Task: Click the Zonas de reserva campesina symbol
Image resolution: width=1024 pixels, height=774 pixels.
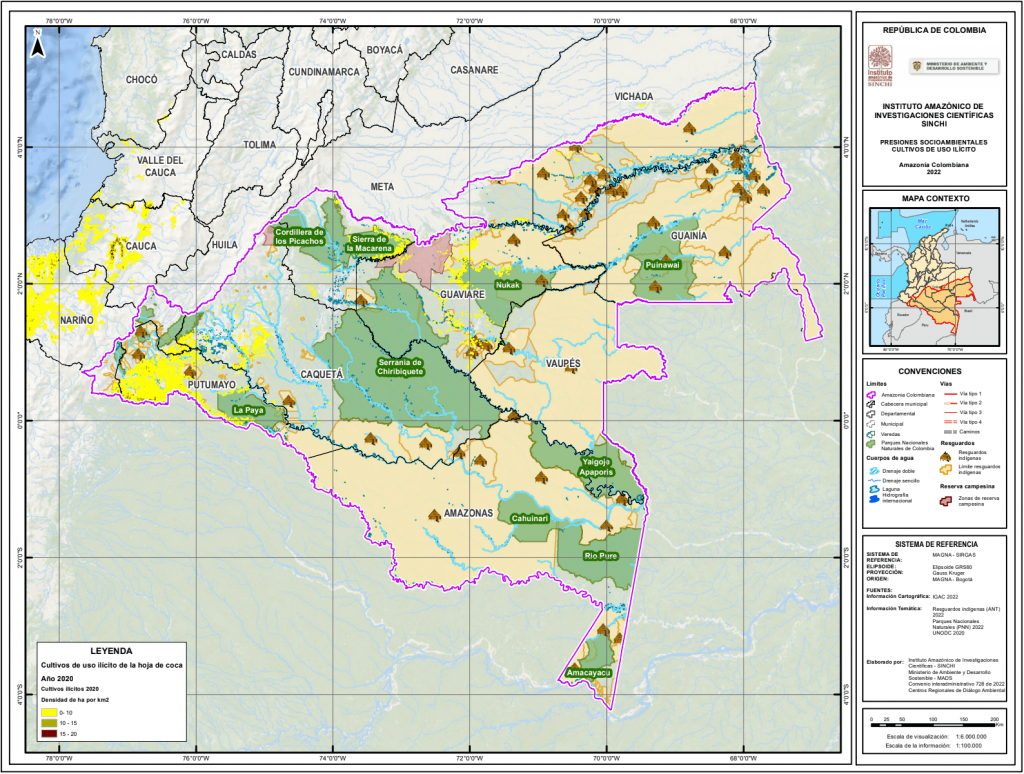Action: [946, 501]
